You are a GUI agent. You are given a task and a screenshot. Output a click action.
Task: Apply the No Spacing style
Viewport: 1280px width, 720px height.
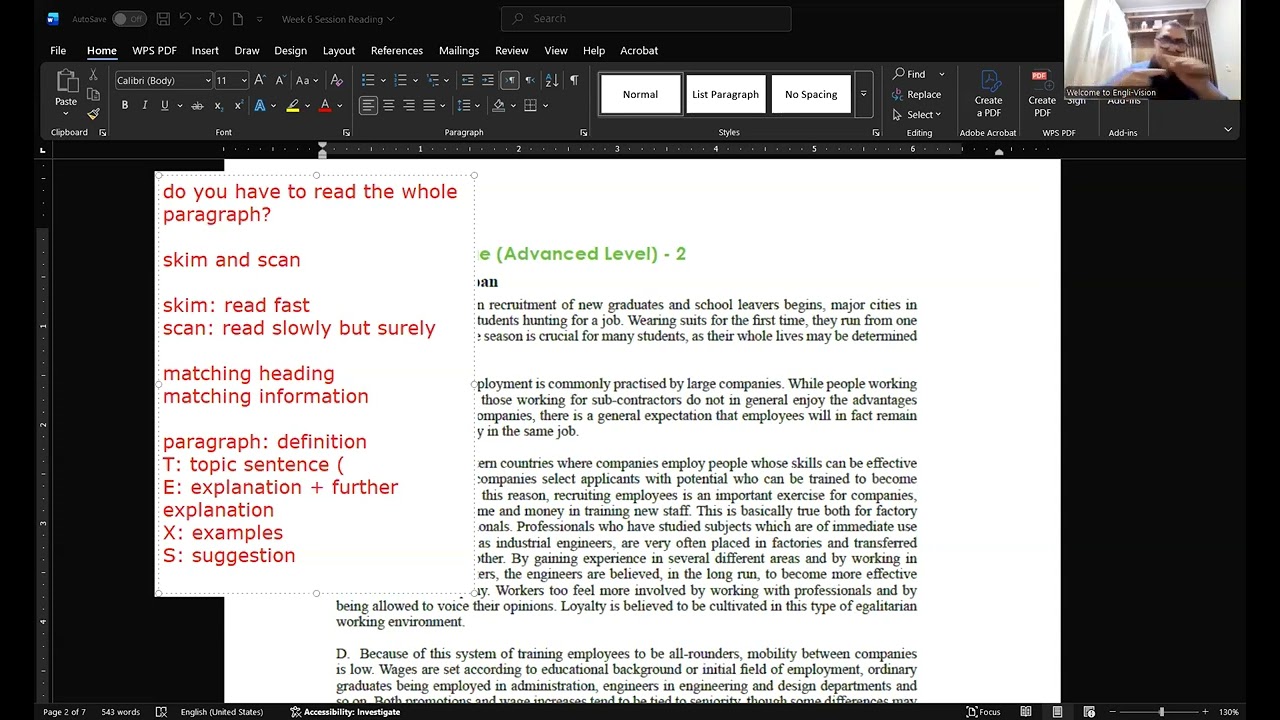pos(811,94)
